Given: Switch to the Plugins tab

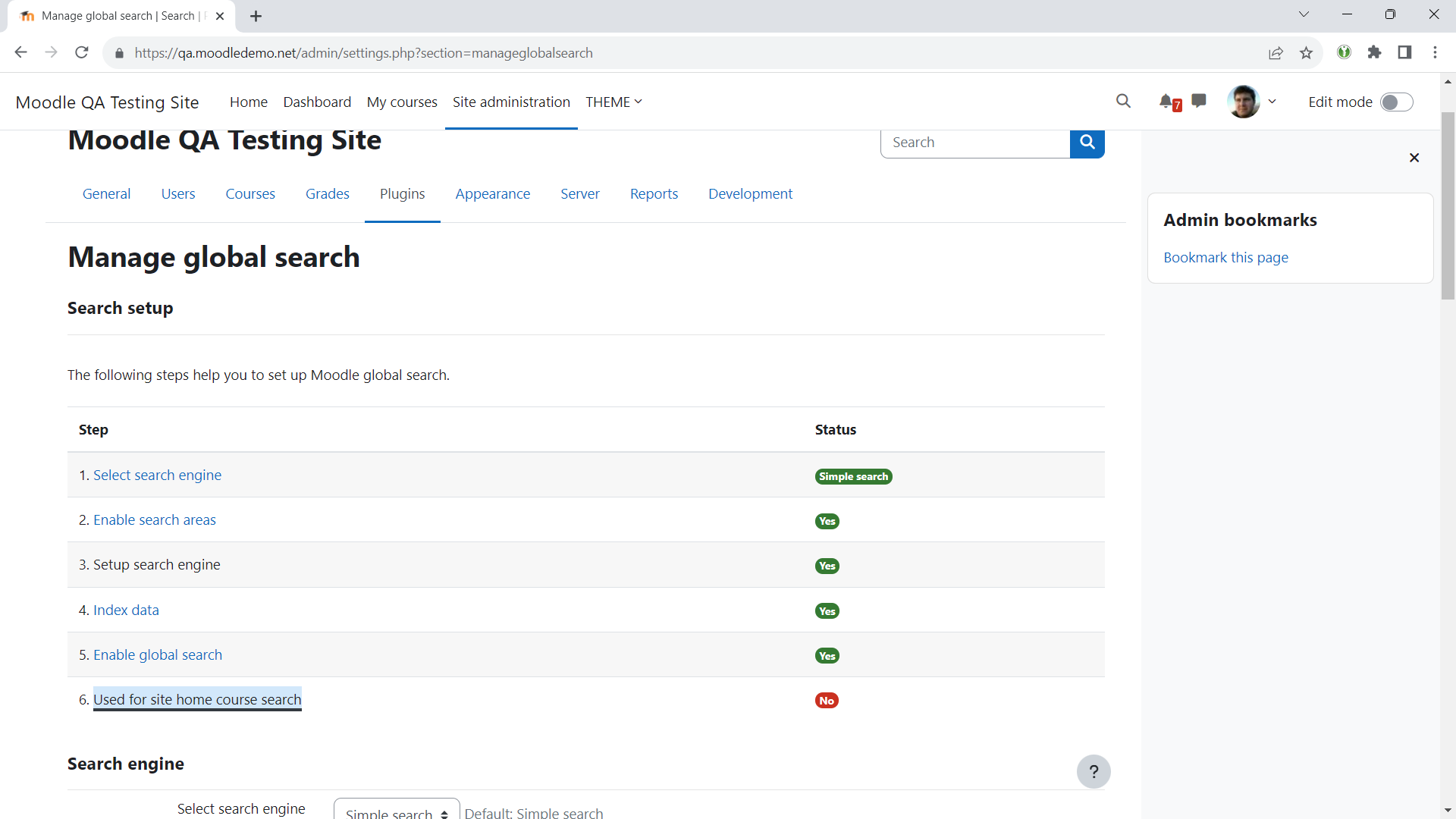Looking at the screenshot, I should 403,194.
